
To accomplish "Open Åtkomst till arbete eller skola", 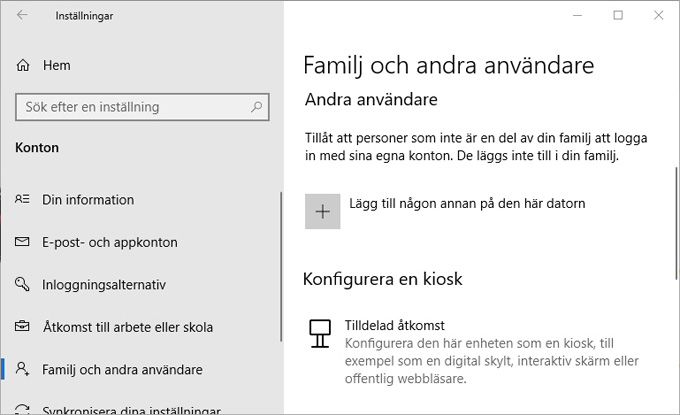I will pos(128,327).
